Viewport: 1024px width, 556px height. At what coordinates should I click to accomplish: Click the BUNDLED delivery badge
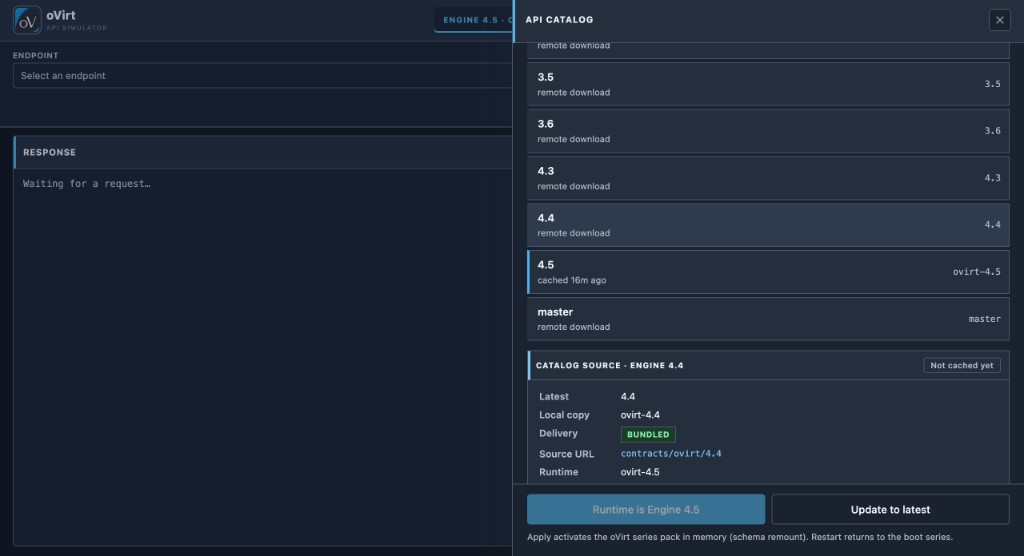point(648,434)
